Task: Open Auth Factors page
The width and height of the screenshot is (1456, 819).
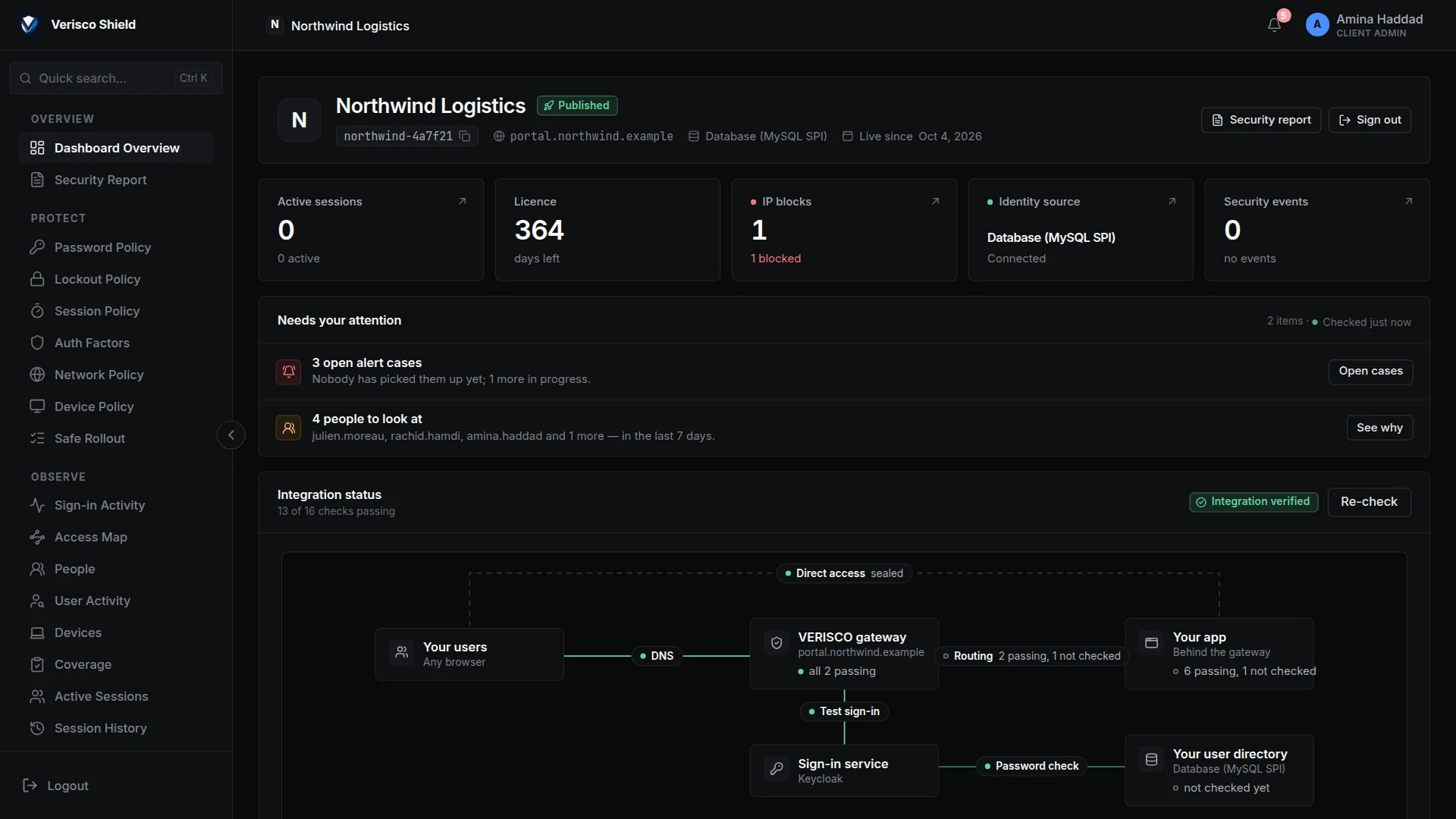Action: click(x=116, y=343)
